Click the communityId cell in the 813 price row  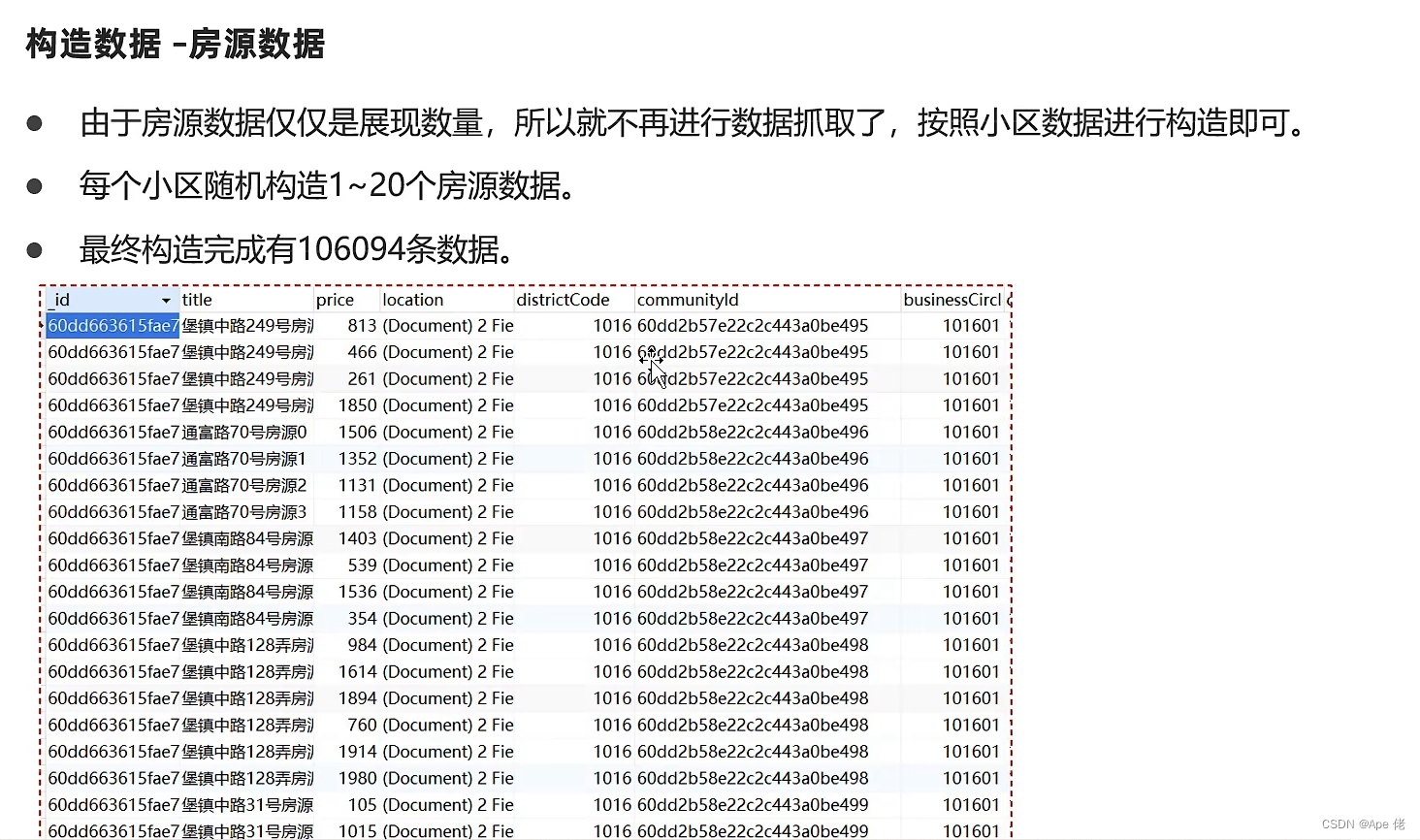click(x=767, y=326)
